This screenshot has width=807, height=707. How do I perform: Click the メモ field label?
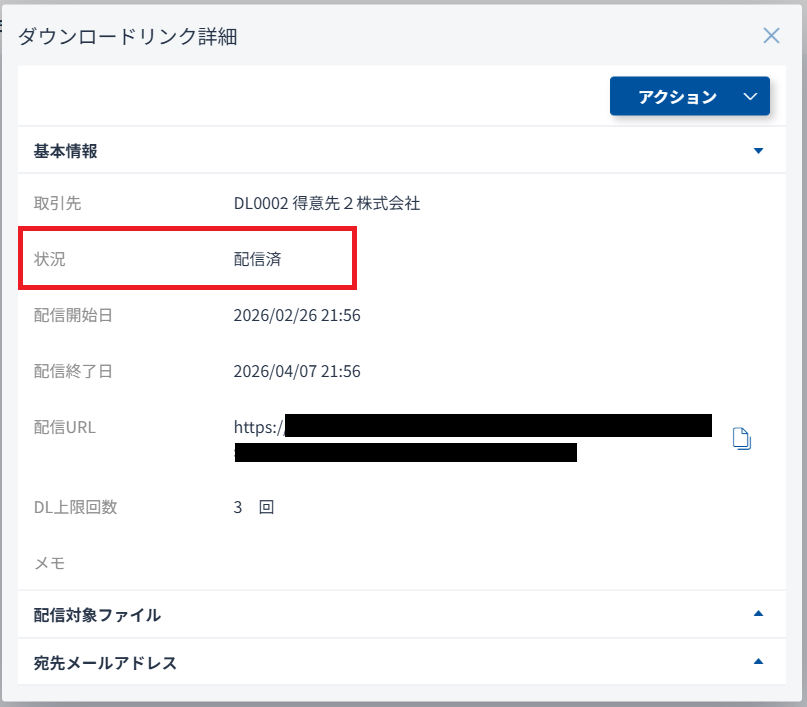[49, 563]
